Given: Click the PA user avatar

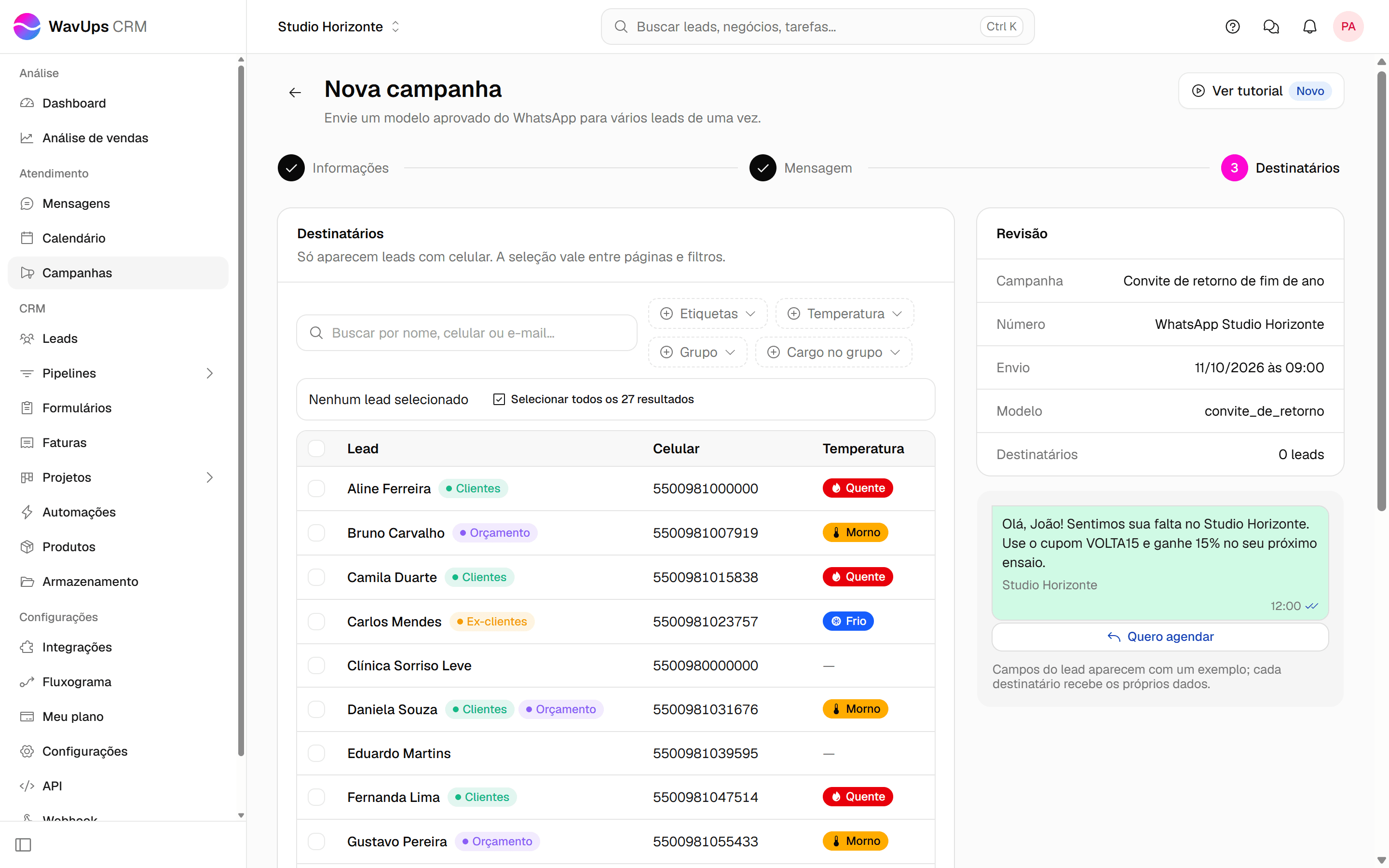Looking at the screenshot, I should 1348,27.
